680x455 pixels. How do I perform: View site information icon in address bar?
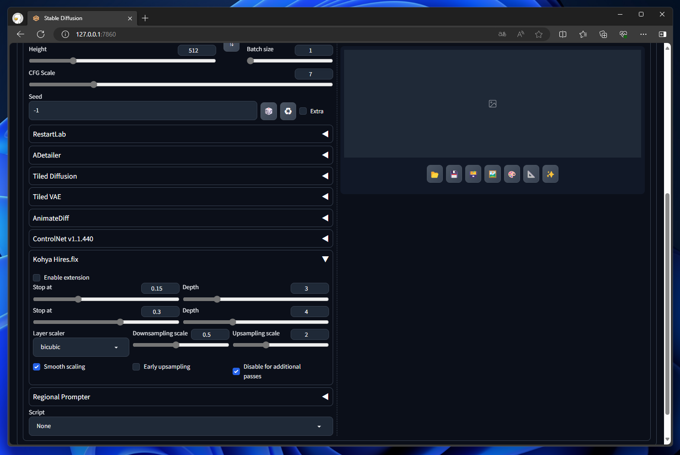coord(65,34)
